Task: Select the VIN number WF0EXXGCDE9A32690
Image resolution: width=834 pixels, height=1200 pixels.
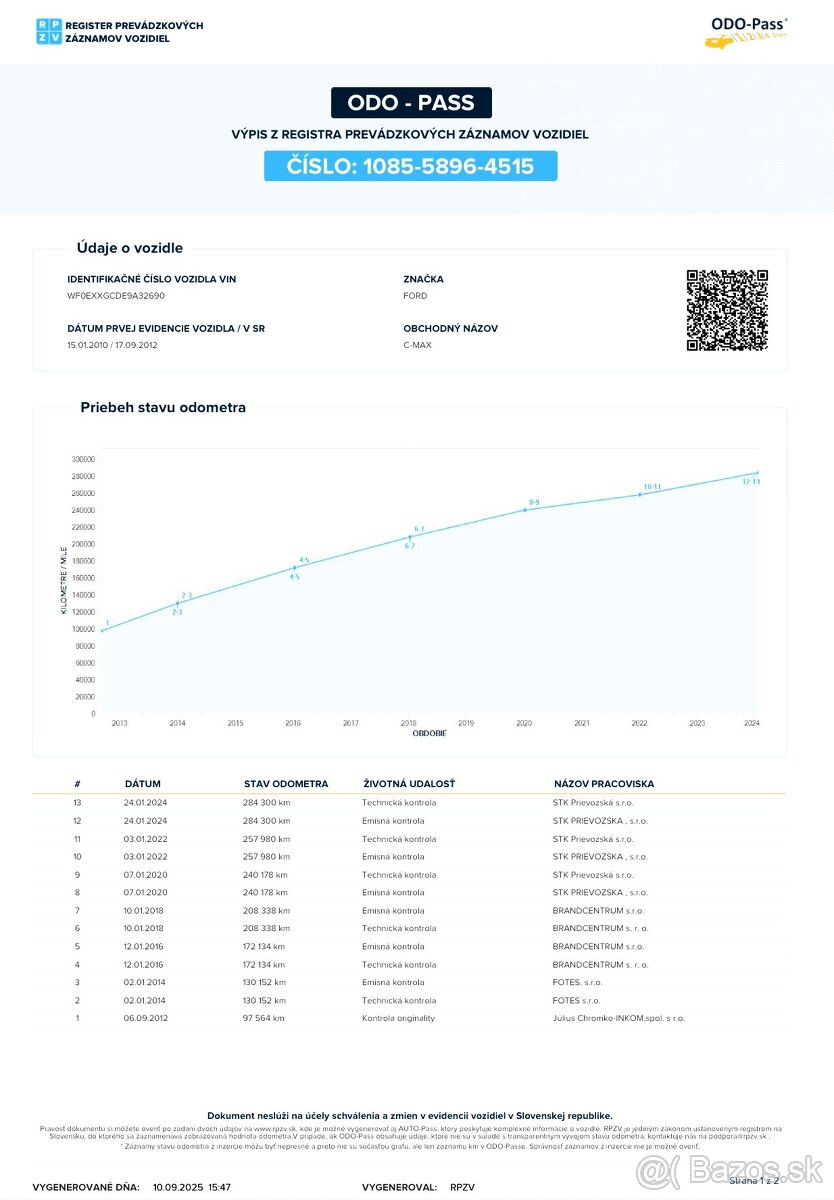Action: [116, 296]
